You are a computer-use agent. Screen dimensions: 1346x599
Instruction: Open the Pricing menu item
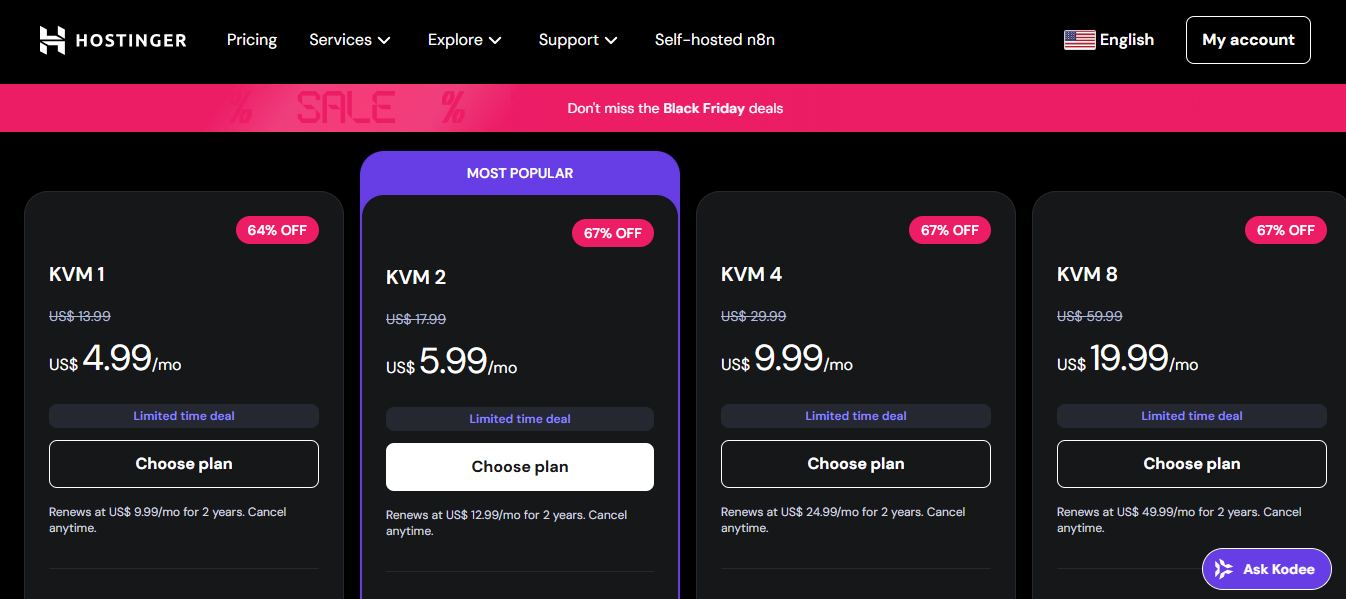252,40
